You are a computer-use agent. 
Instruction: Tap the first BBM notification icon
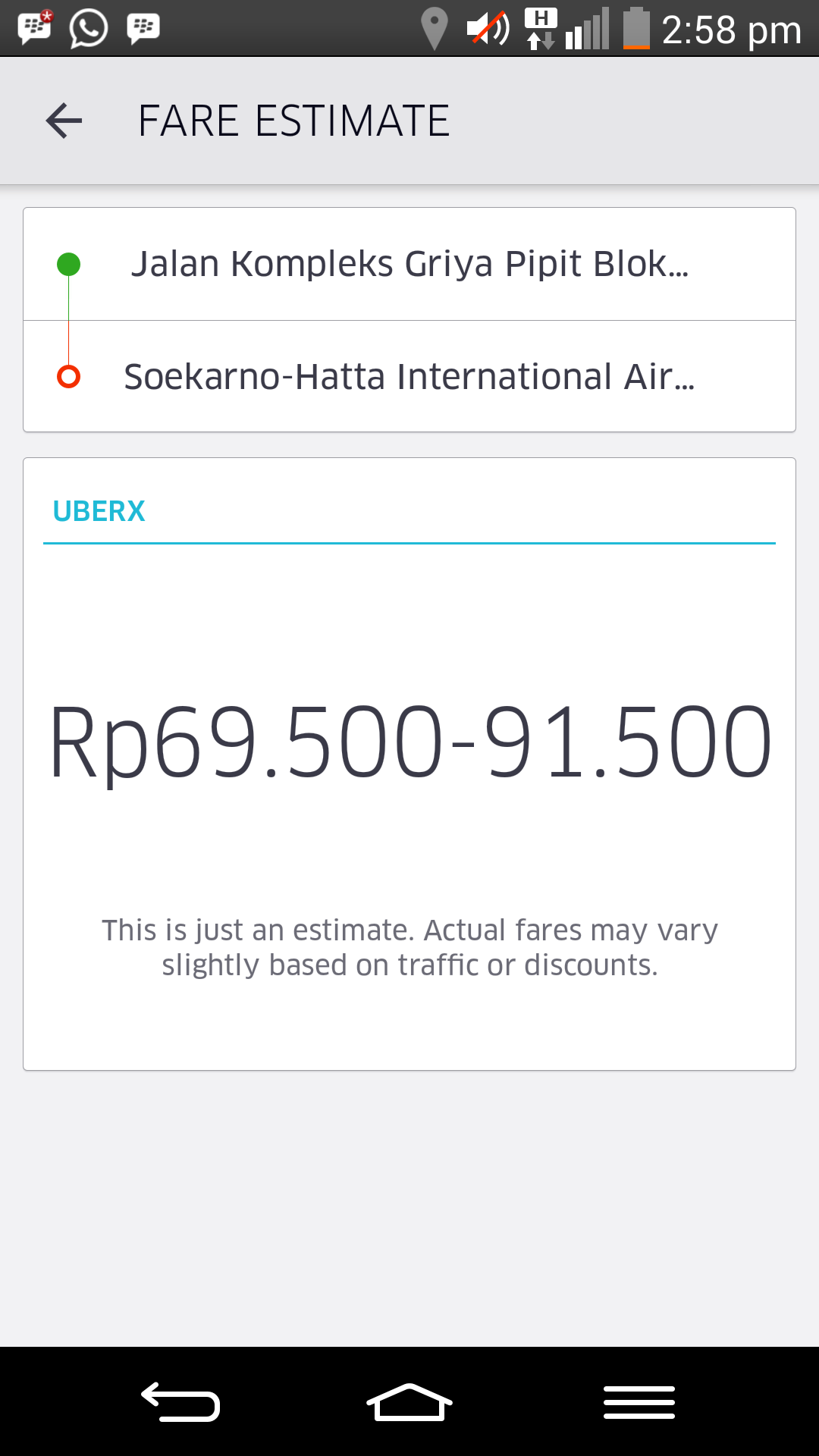point(34,28)
